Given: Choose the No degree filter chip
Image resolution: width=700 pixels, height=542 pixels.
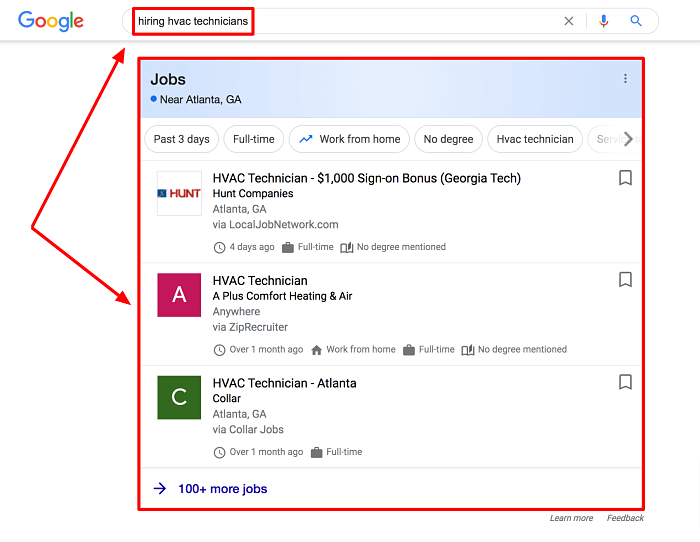Looking at the screenshot, I should pyautogui.click(x=449, y=139).
